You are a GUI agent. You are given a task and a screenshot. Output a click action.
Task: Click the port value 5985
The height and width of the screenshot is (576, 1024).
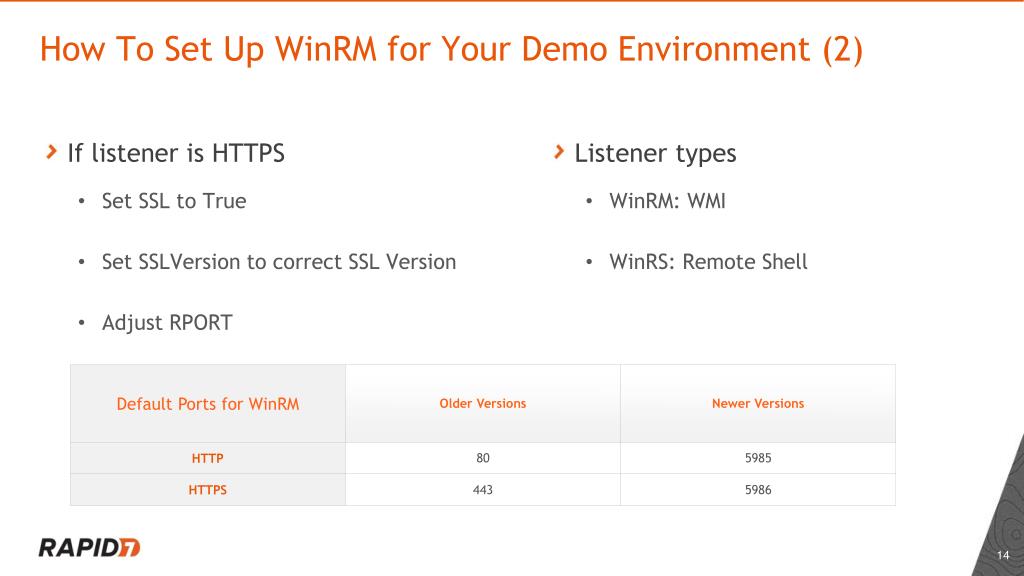click(x=758, y=458)
